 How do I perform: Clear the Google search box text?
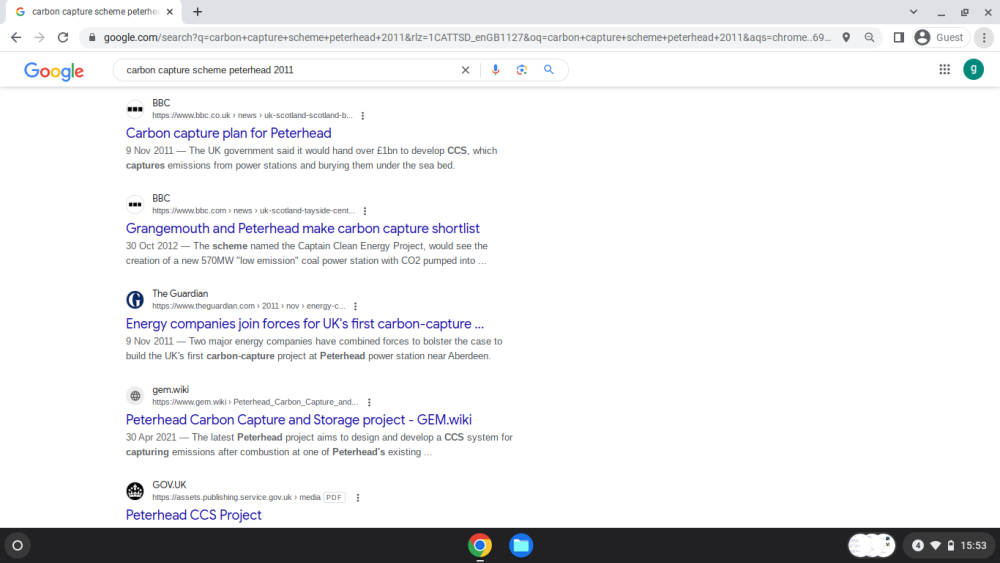coord(466,70)
